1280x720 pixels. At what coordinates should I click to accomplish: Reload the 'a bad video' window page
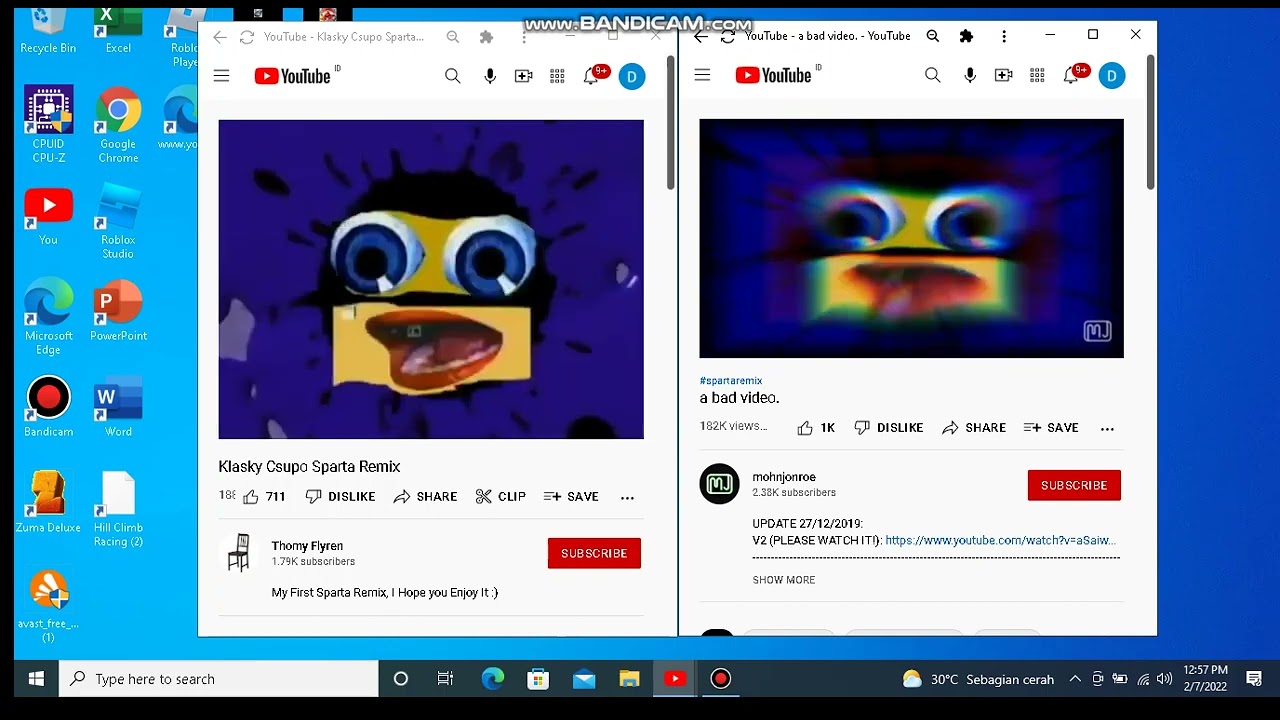(727, 36)
